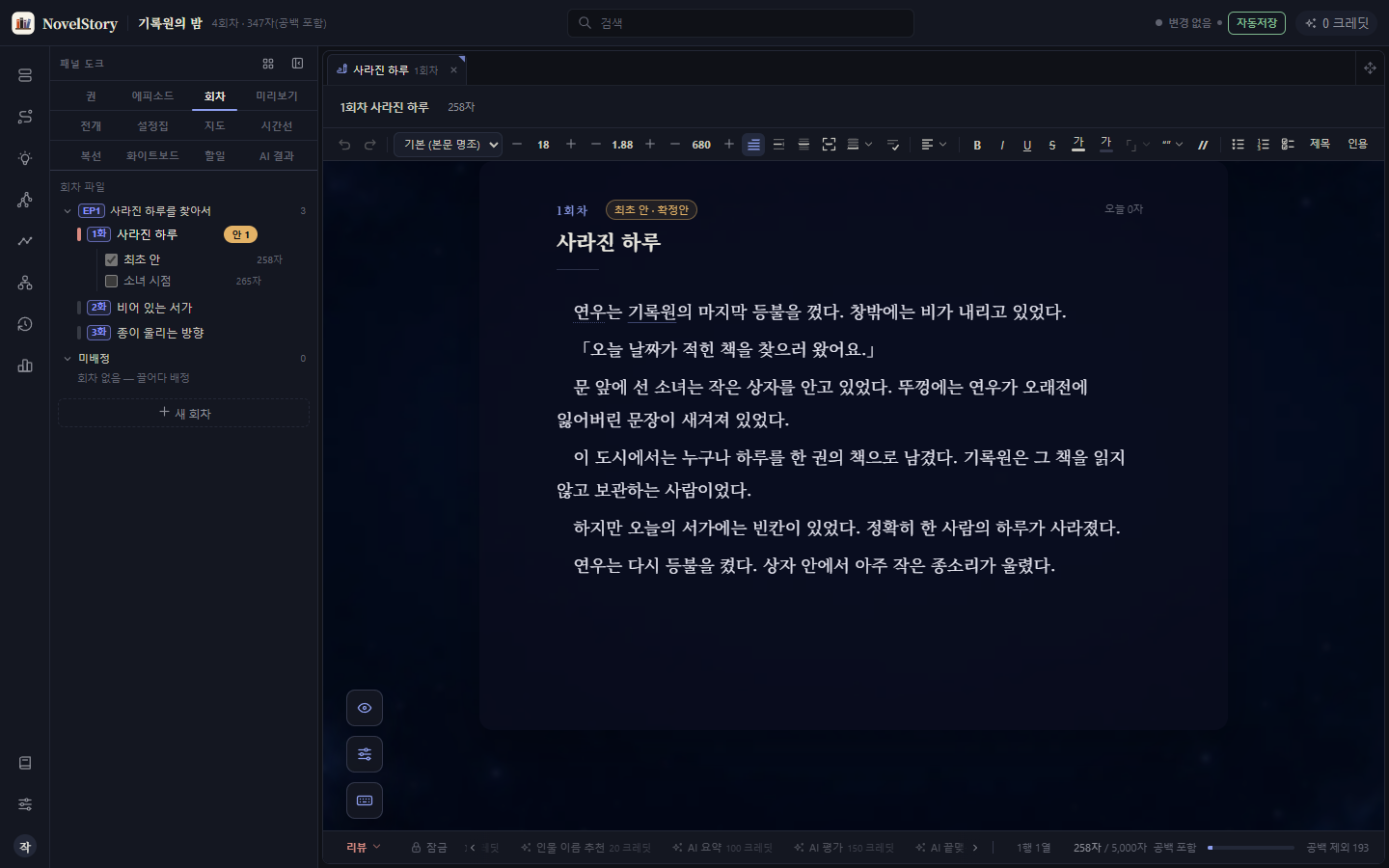The height and width of the screenshot is (868, 1389).
Task: Switch to the 에피소드 panel tab
Action: click(152, 95)
